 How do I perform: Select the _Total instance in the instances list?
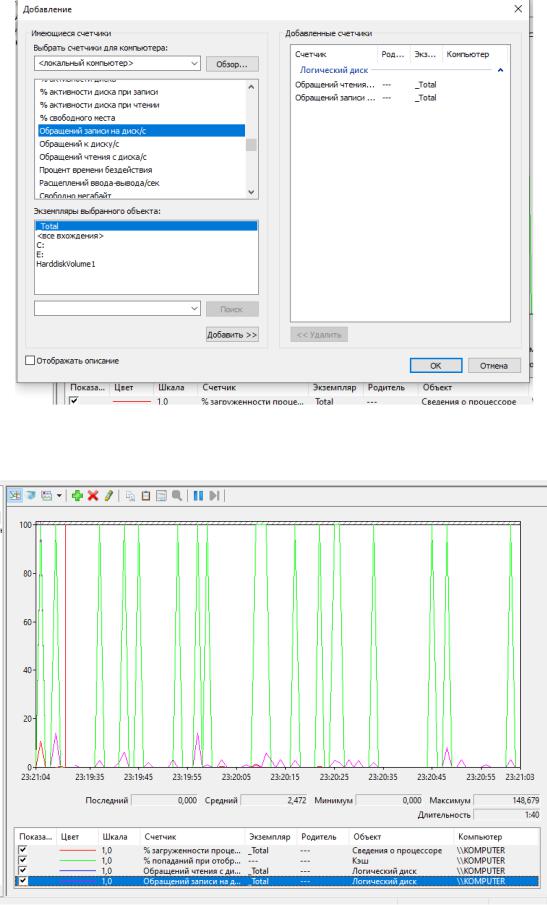tap(146, 226)
